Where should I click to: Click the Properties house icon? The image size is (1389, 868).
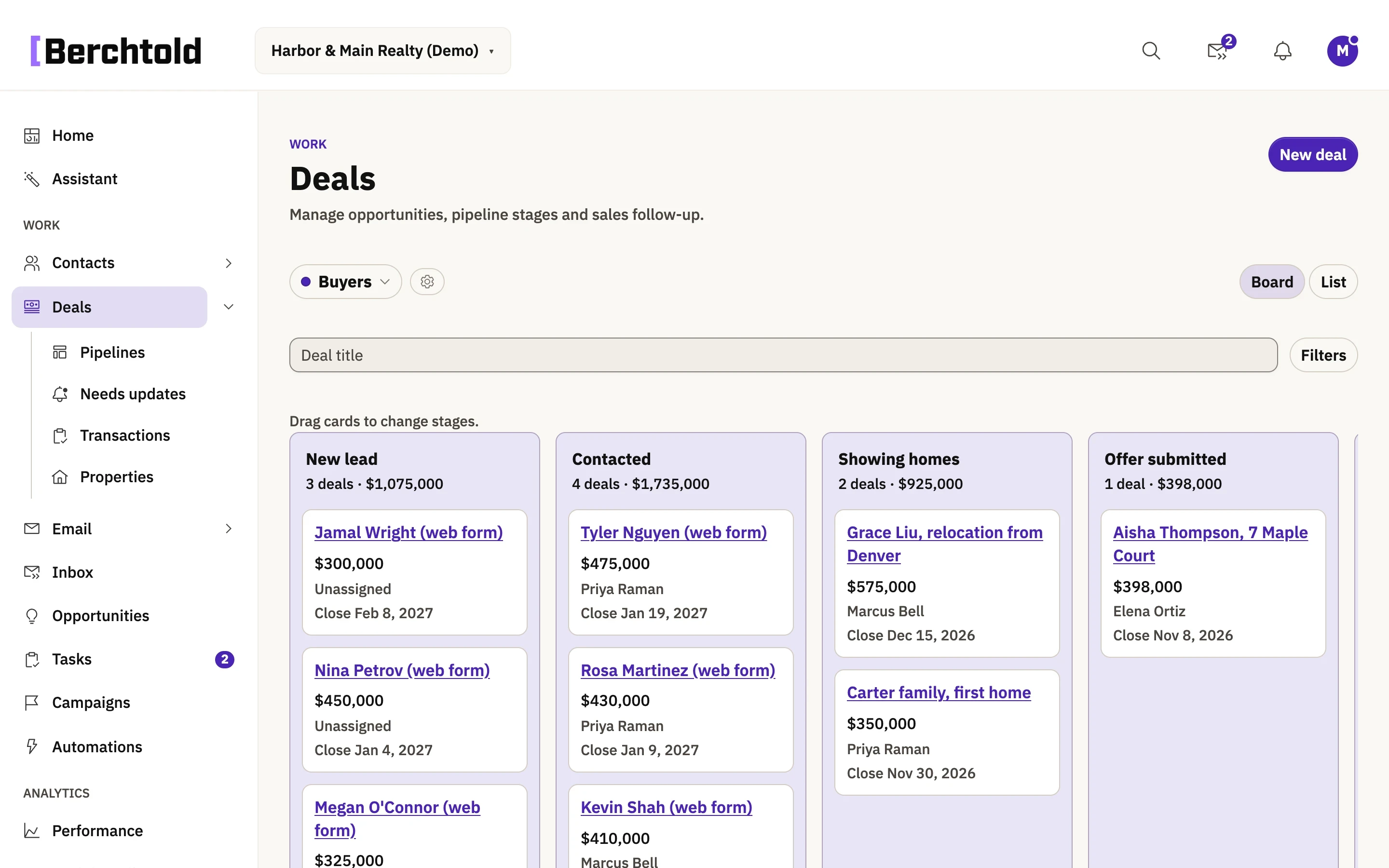click(60, 477)
